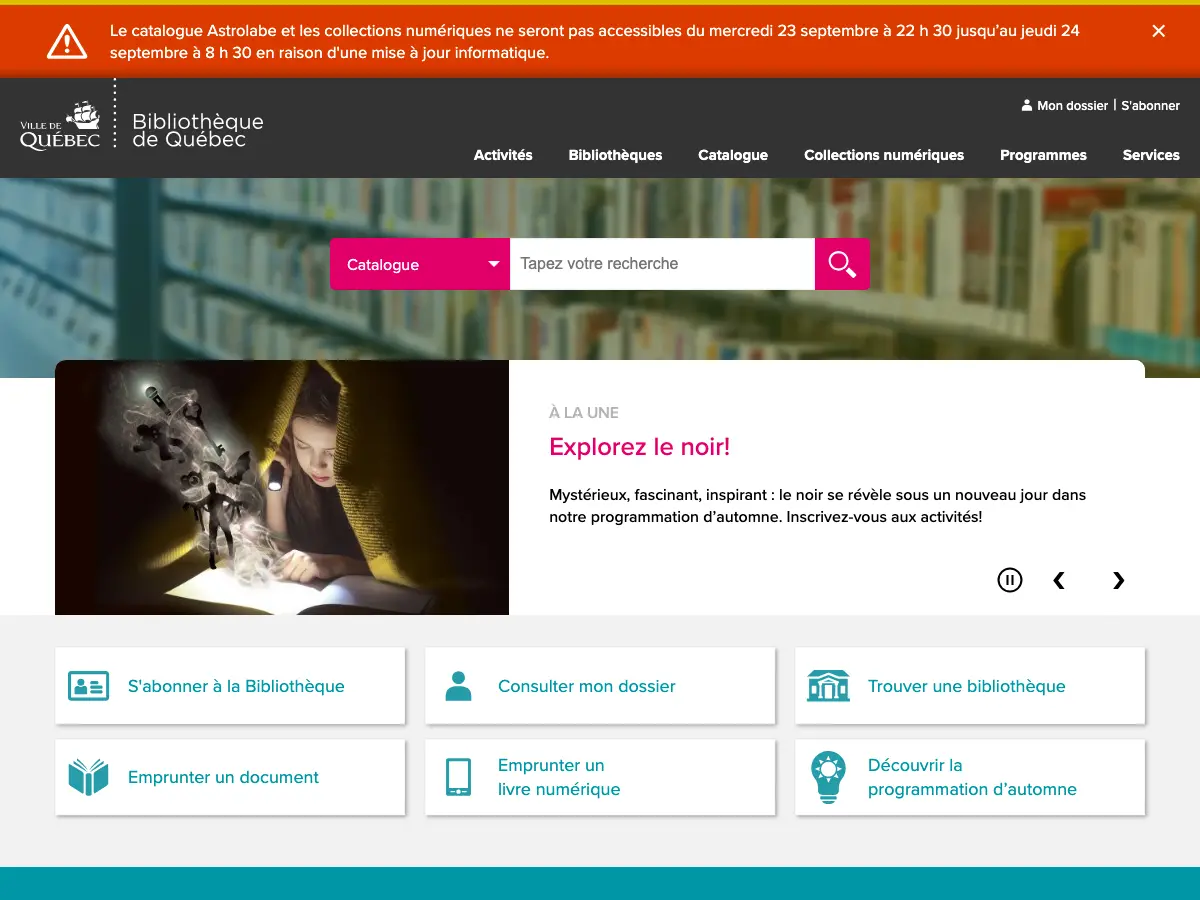Open the Services menu
This screenshot has width=1200, height=900.
pos(1151,155)
